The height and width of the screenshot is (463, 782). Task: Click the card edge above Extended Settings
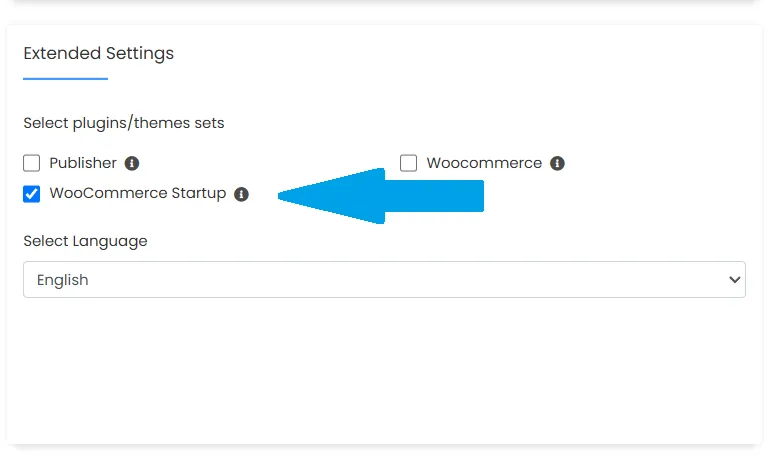[384, 24]
